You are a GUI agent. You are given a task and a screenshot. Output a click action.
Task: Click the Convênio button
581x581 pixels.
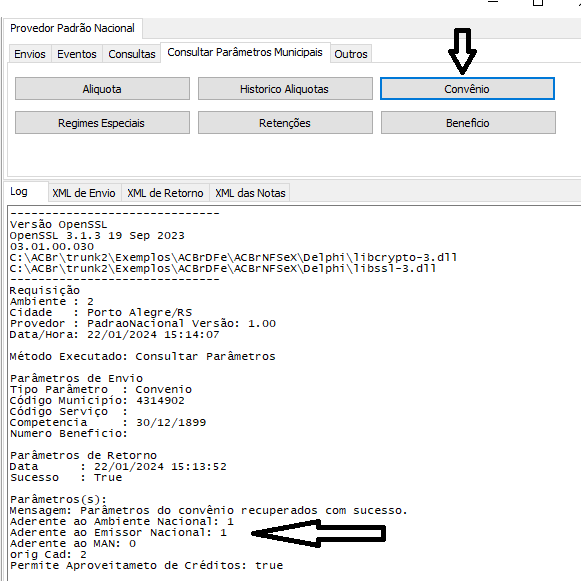tap(467, 89)
